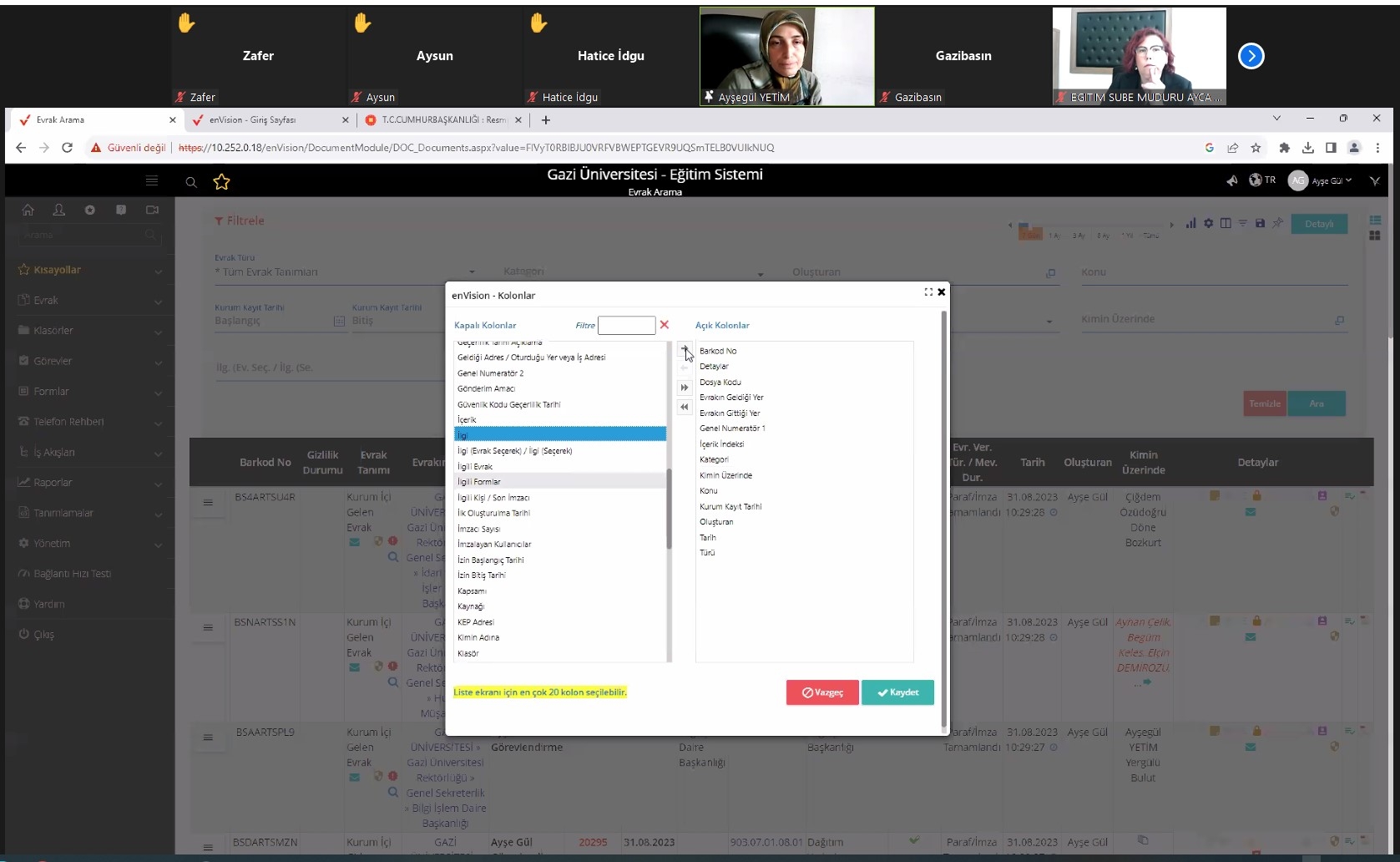Screen dimensions: 1400x862
Task: Open the user icon in sidebar top
Action: pos(58,210)
